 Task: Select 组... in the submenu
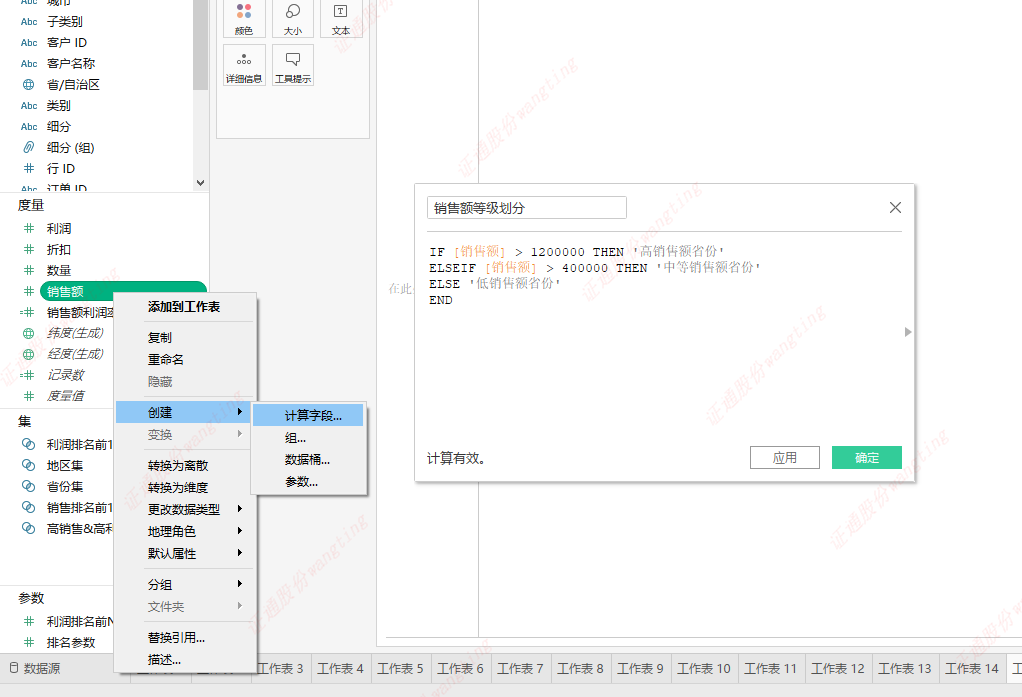[x=308, y=437]
